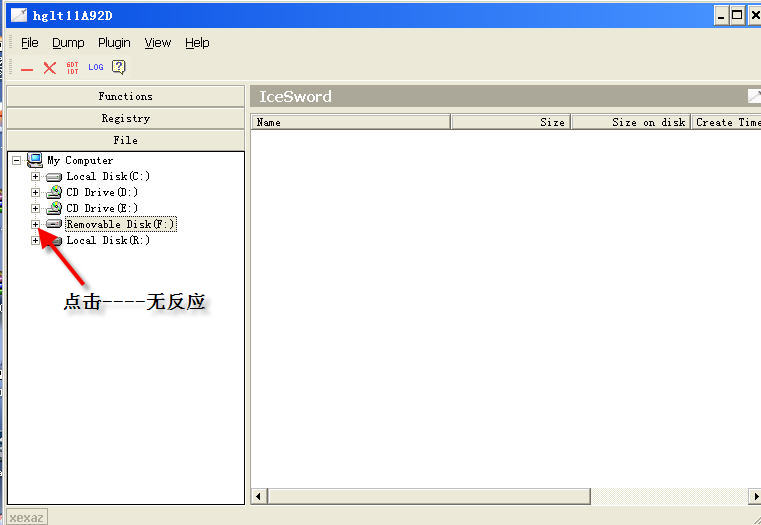Image resolution: width=761 pixels, height=525 pixels.
Task: Click the Local Disk (C:) drive icon
Action: pyautogui.click(x=54, y=177)
